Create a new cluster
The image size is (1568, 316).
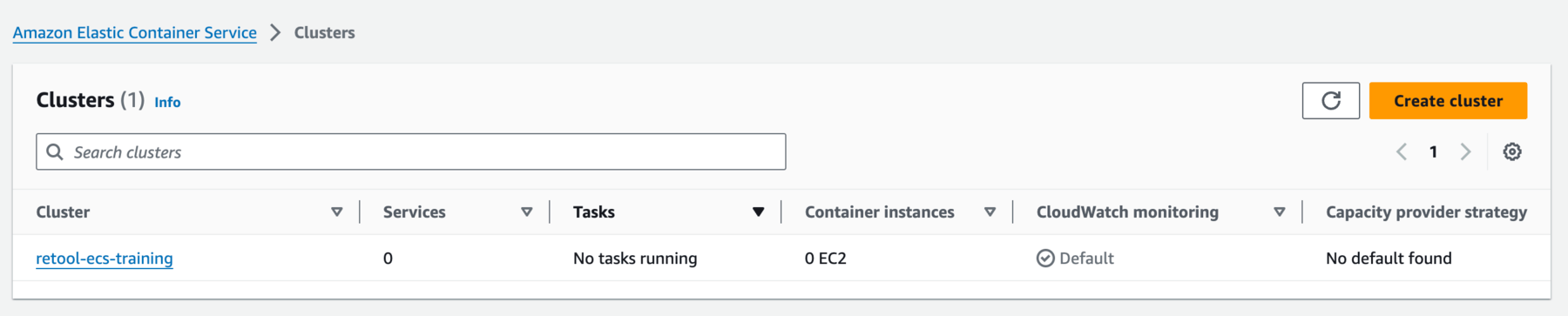[x=1448, y=101]
